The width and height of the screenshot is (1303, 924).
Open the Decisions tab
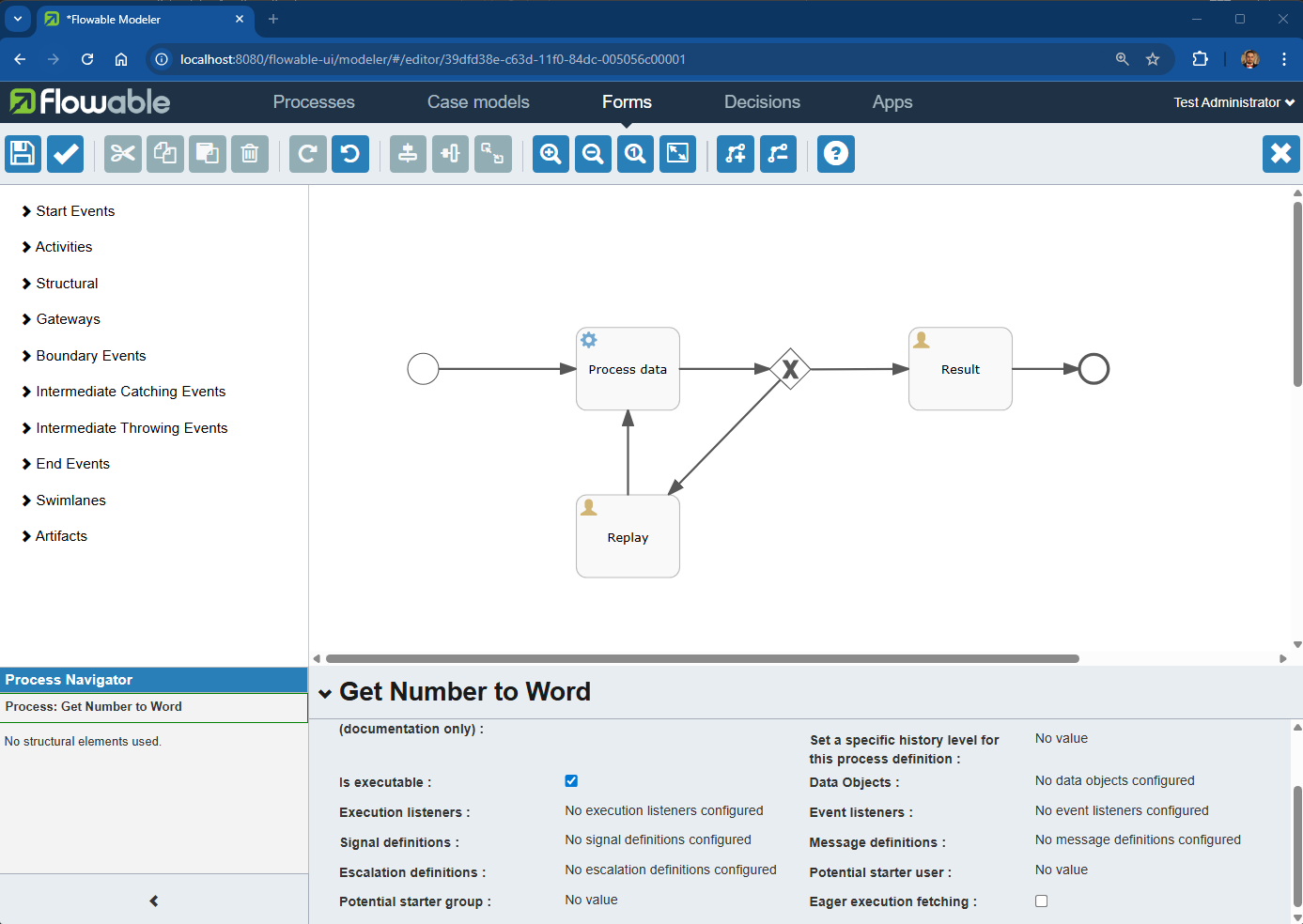click(762, 102)
